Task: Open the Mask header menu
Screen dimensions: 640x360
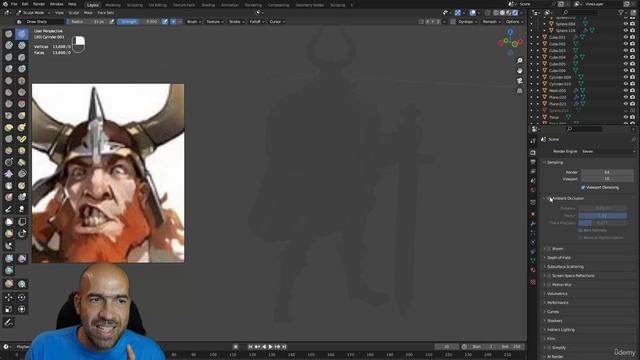Action: 88,13
